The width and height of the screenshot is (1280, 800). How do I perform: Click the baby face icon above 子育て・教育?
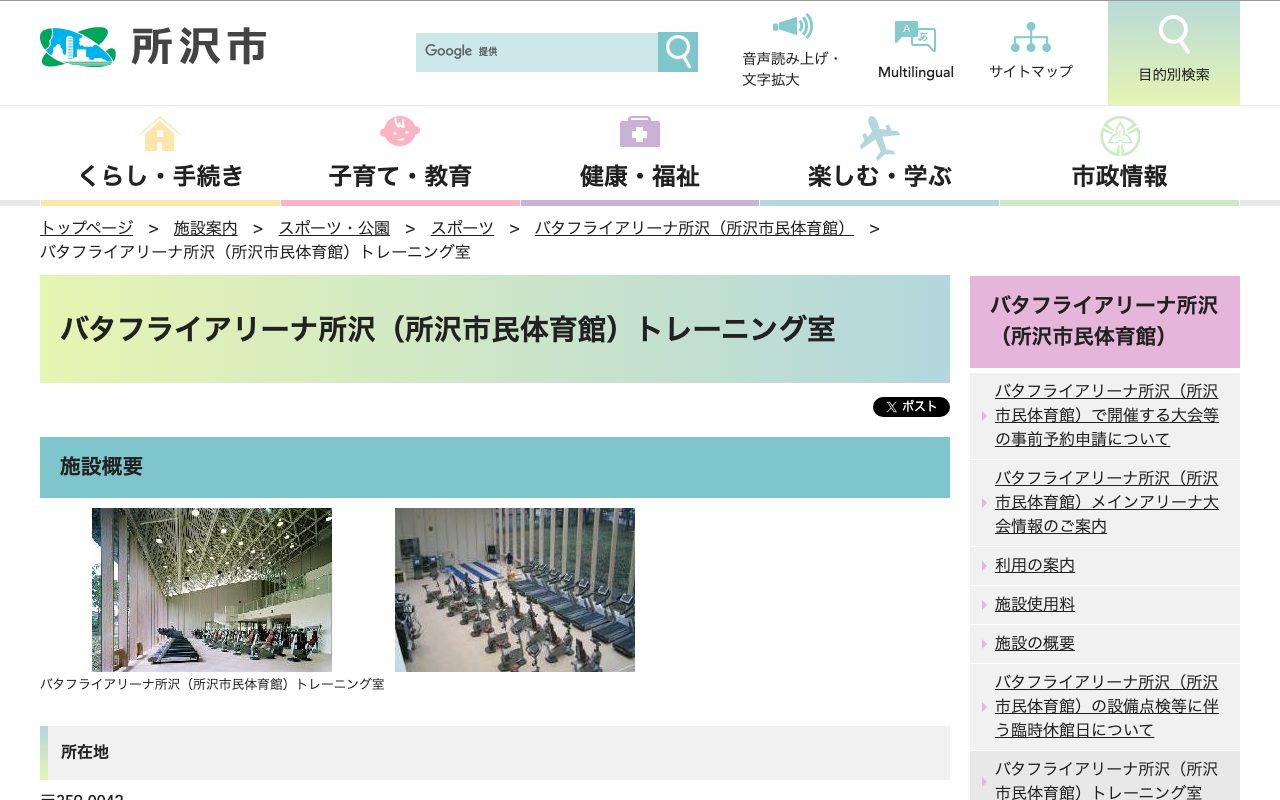point(400,131)
